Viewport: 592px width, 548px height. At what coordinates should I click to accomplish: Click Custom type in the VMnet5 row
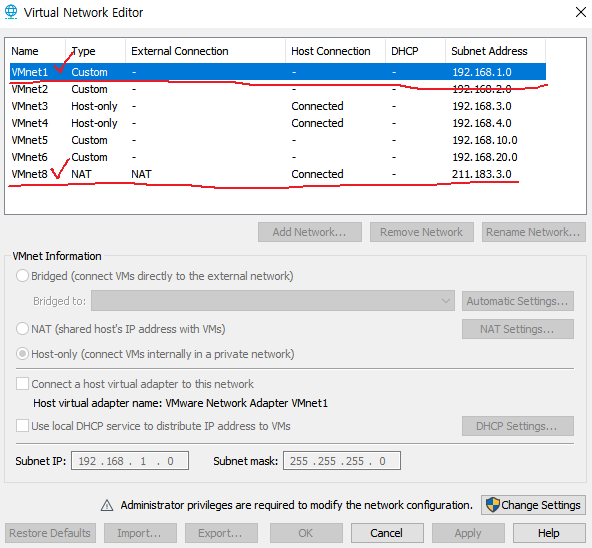(x=89, y=140)
